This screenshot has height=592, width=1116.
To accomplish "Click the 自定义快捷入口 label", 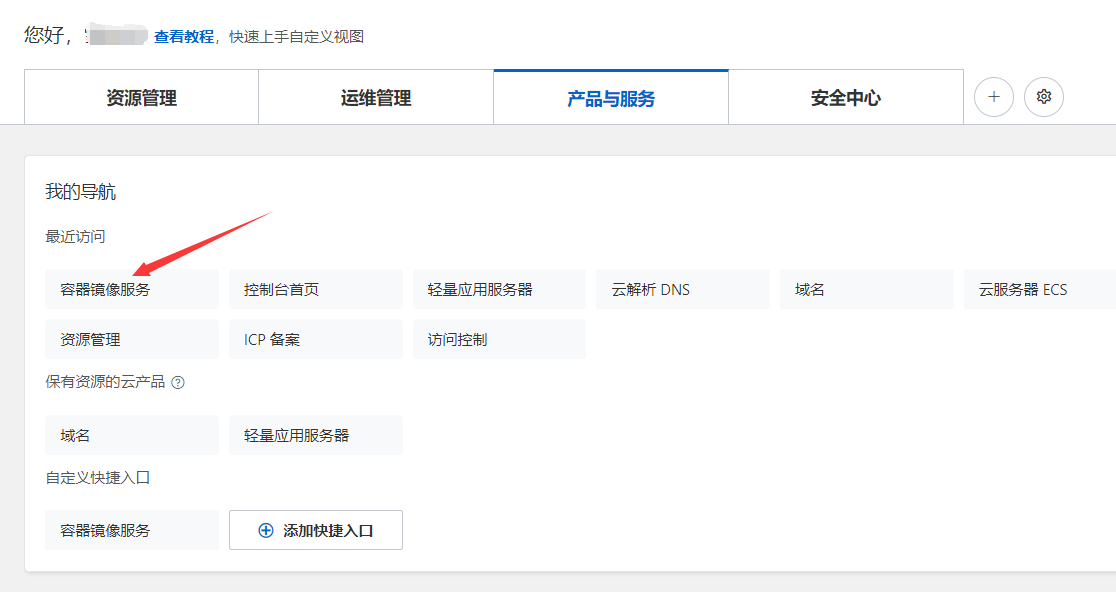I will coord(98,477).
